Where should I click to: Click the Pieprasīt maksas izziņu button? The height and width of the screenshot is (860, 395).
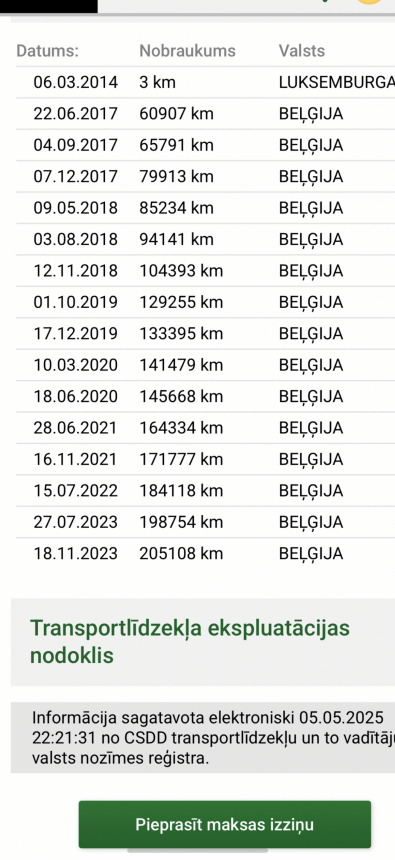225,824
